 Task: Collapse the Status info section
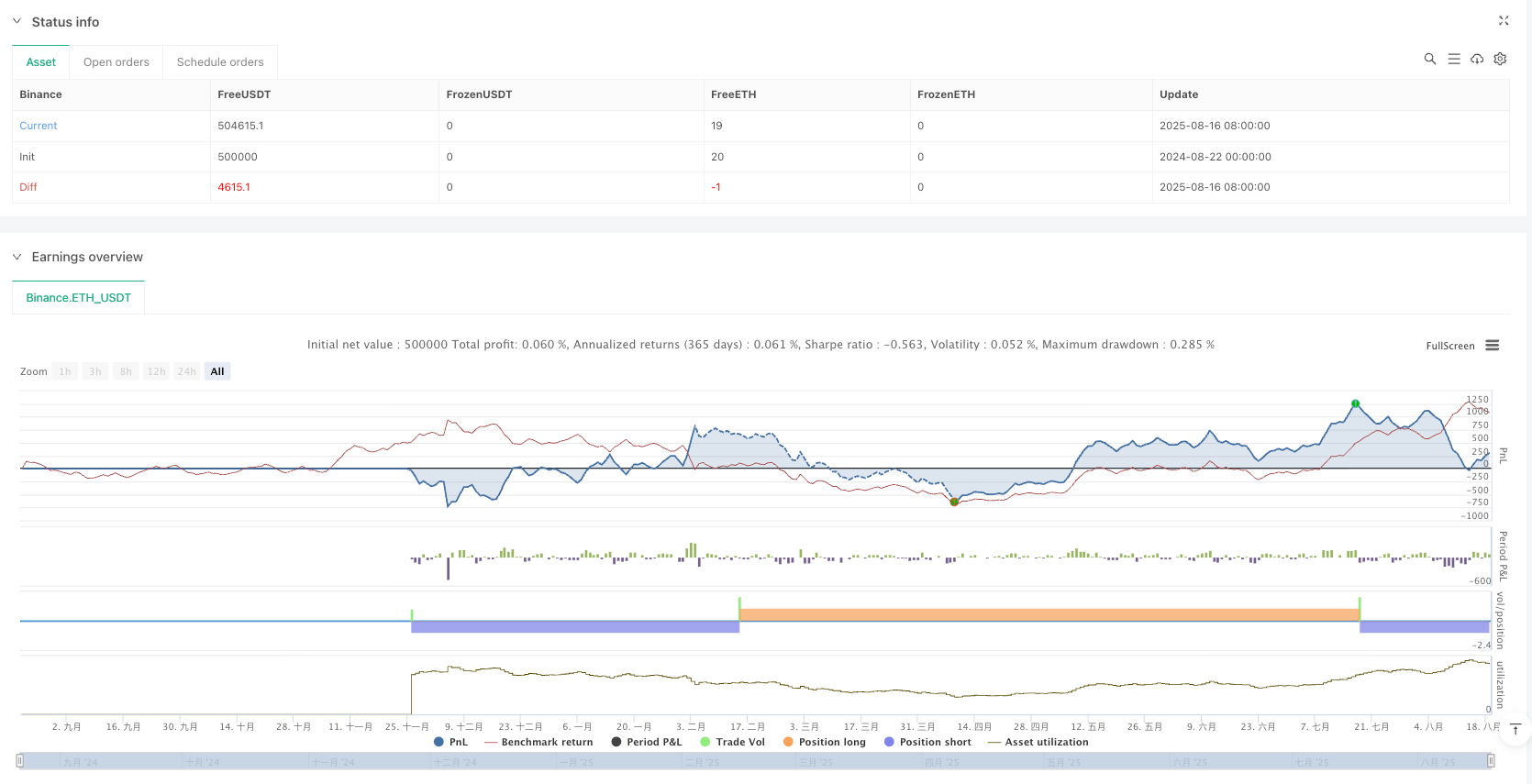[17, 21]
